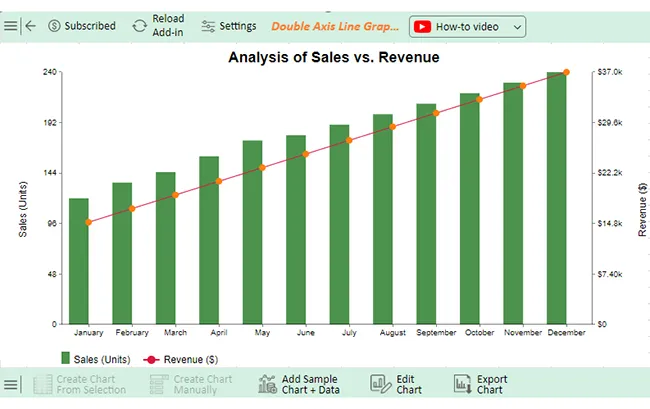Click the YouTube play icon

[x=422, y=27]
